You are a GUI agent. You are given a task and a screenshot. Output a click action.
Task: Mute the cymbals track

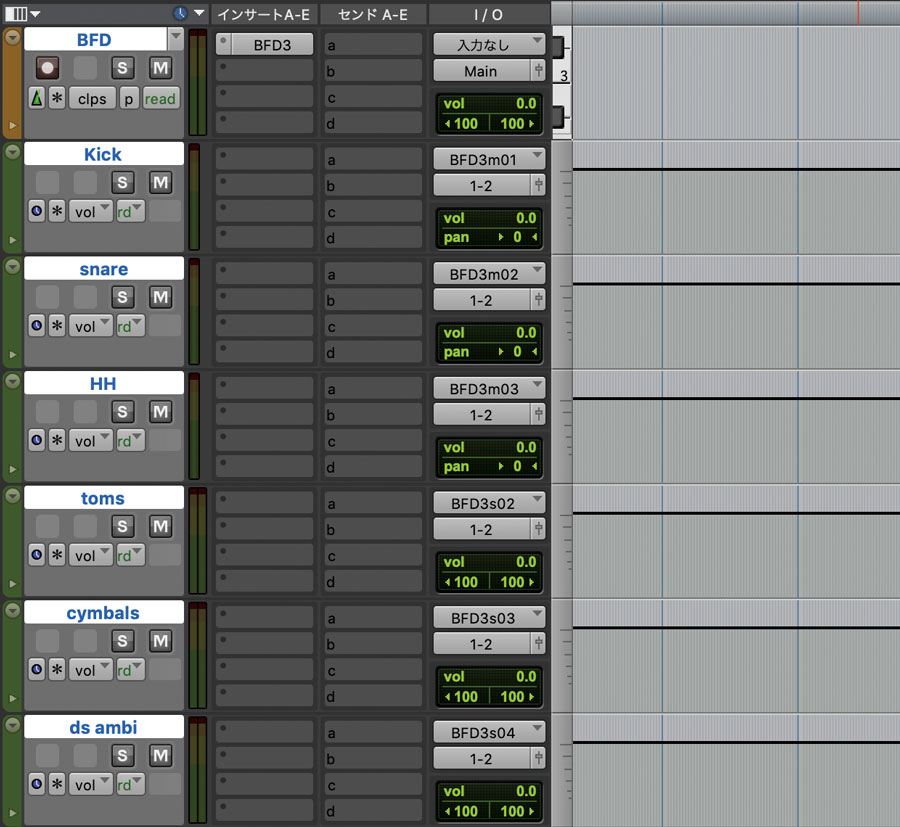161,640
